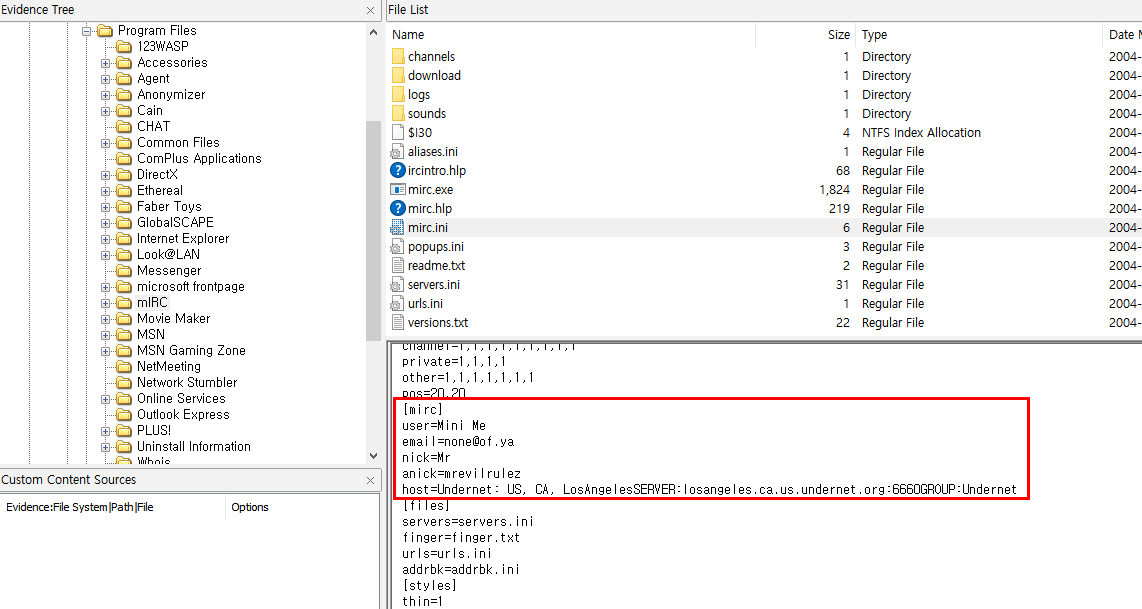Image resolution: width=1142 pixels, height=609 pixels.
Task: Click the channels directory icon
Action: point(398,56)
